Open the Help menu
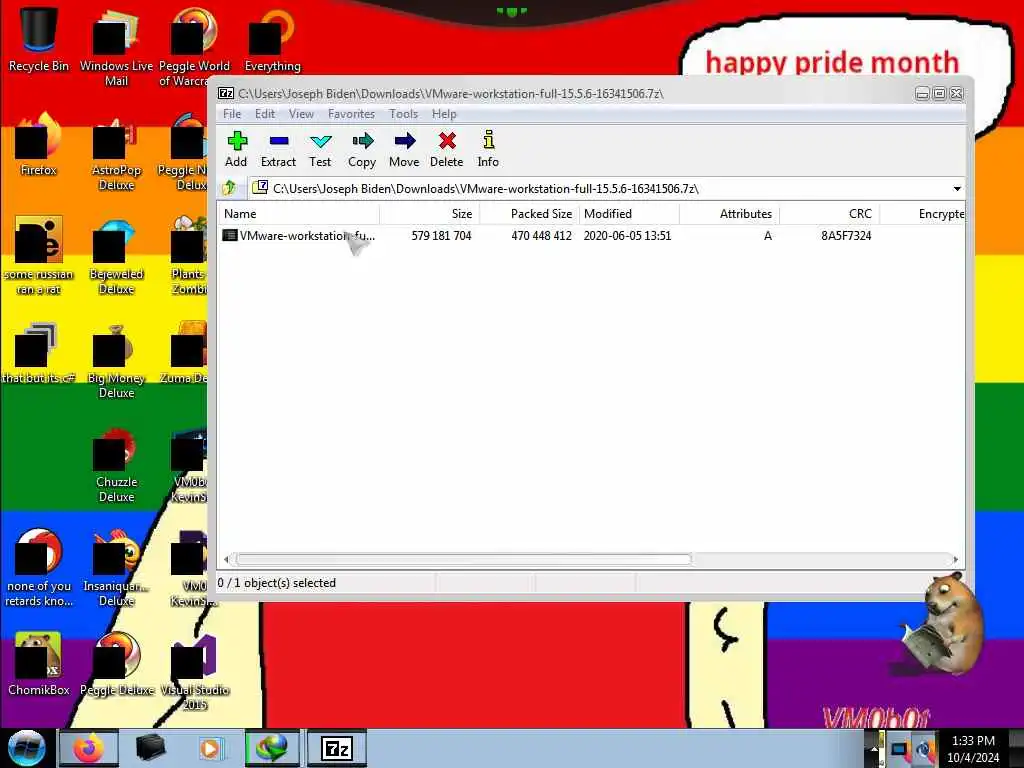Viewport: 1024px width, 768px height. click(x=444, y=114)
